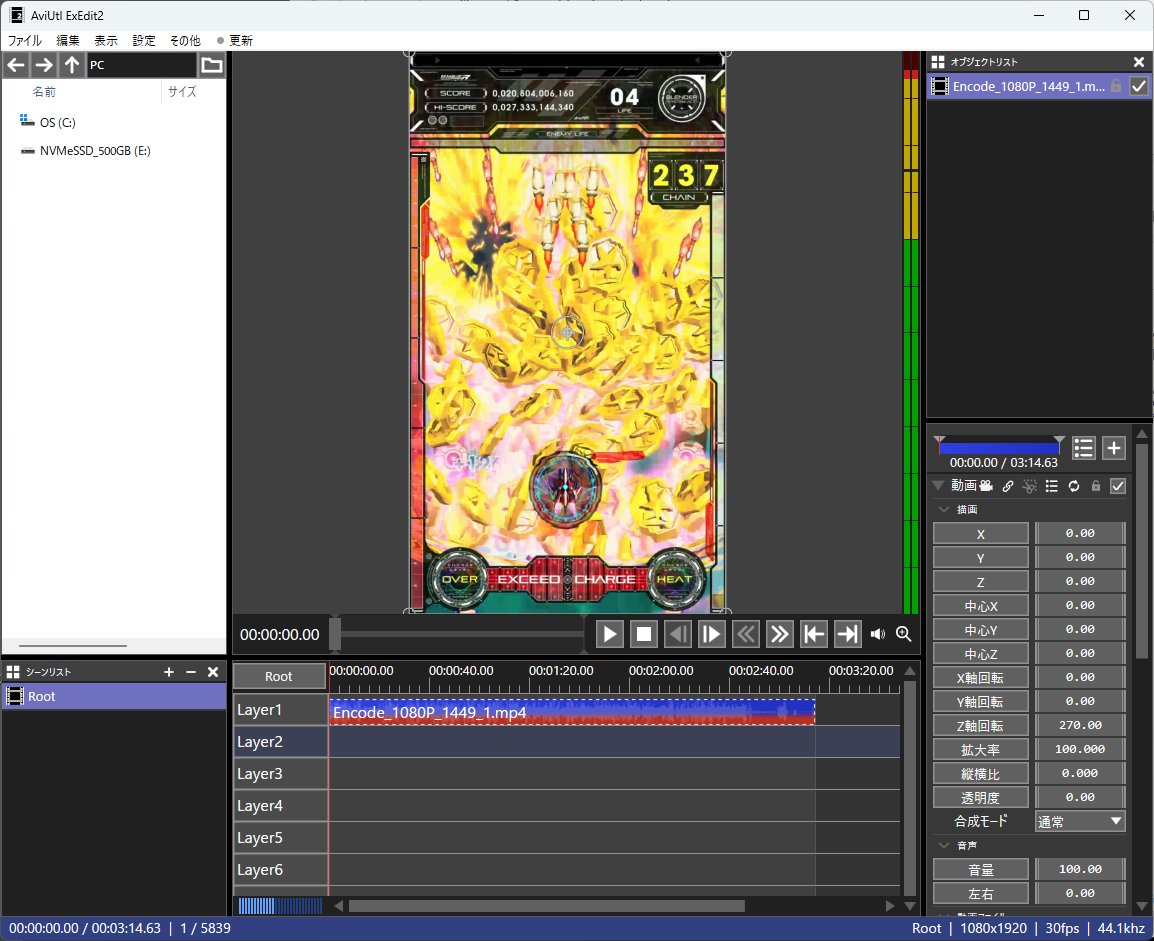Collapse the 音声 group
The image size is (1154, 941).
tap(944, 845)
